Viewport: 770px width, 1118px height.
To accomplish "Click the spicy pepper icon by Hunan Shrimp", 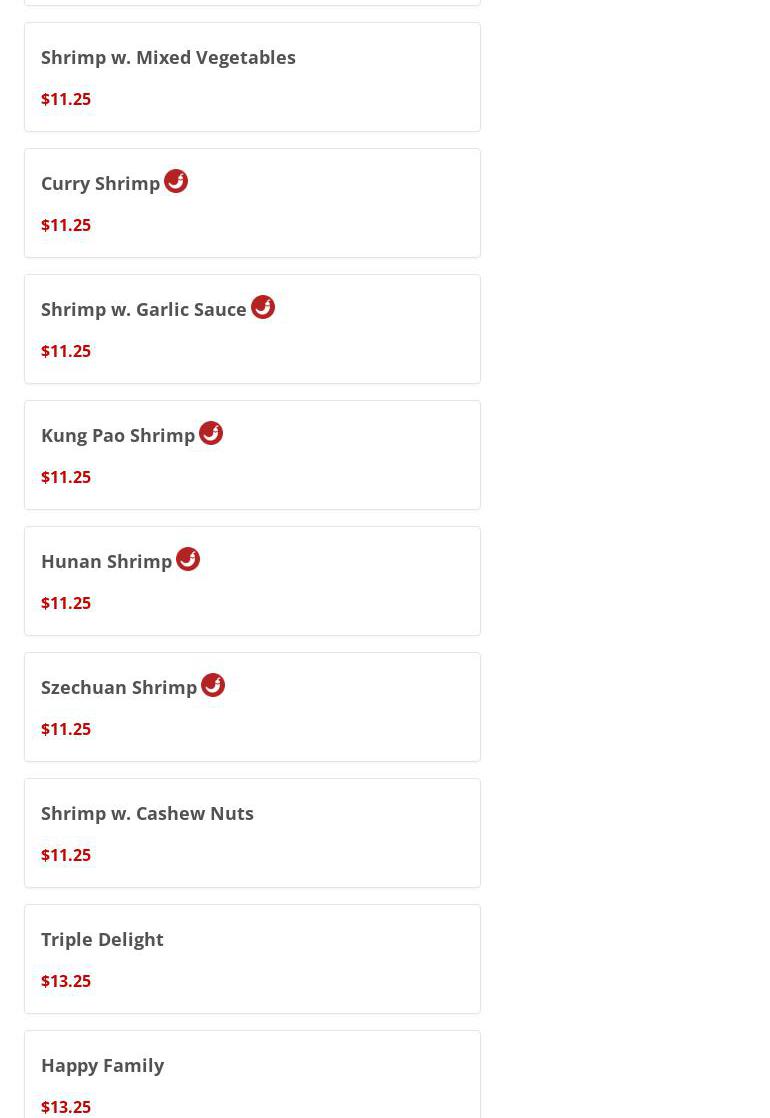I will [x=188, y=559].
